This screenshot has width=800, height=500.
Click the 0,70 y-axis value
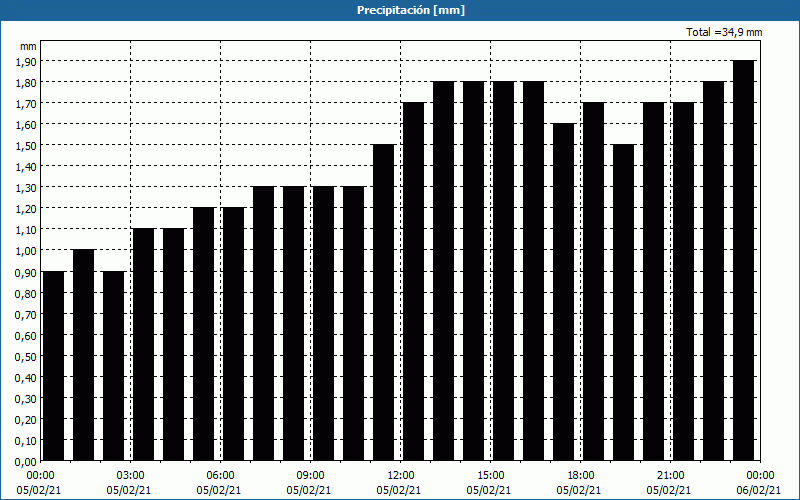click(x=26, y=314)
